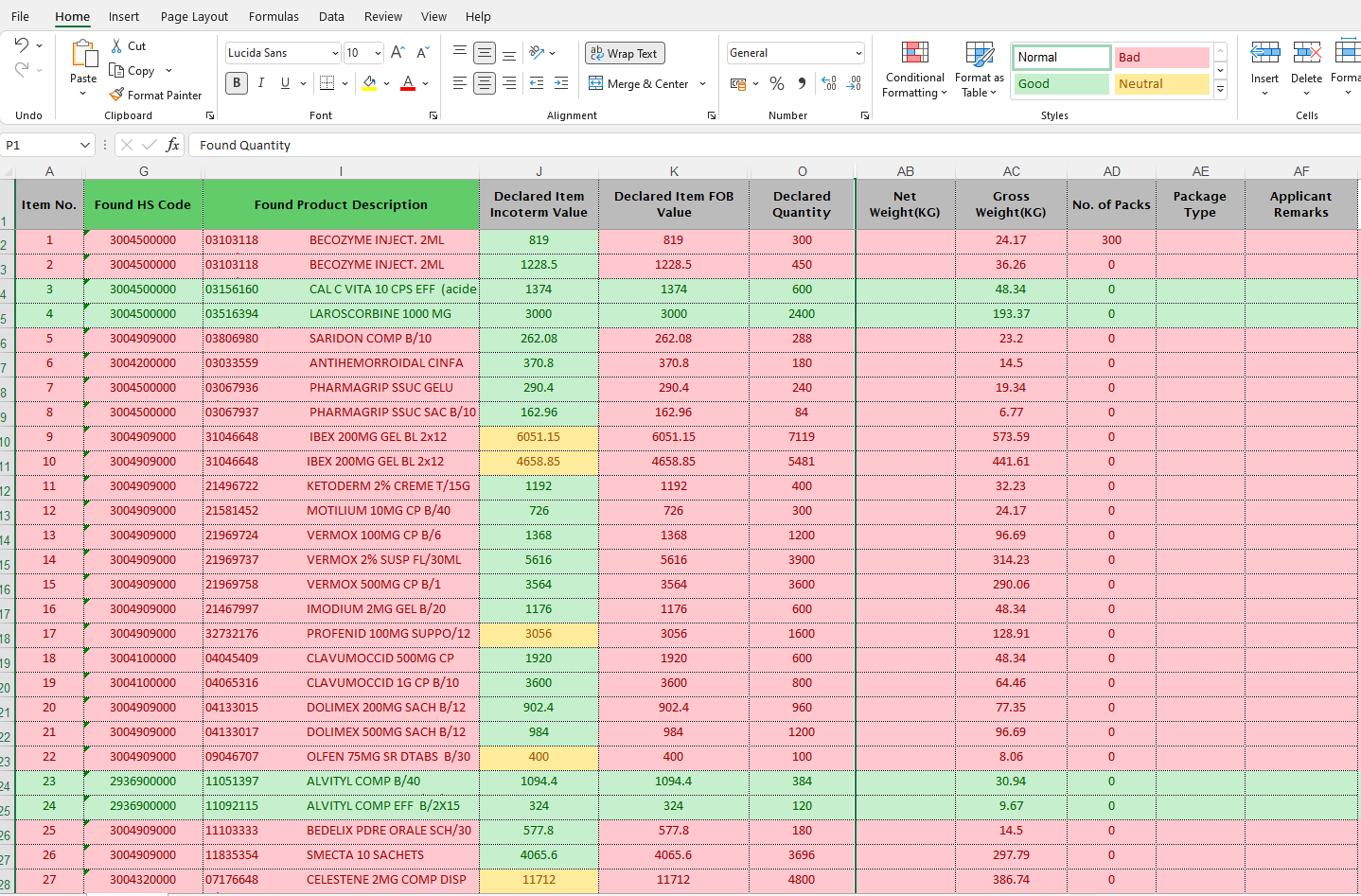
Task: Click the formula bar with Found Quantity
Action: (774, 145)
